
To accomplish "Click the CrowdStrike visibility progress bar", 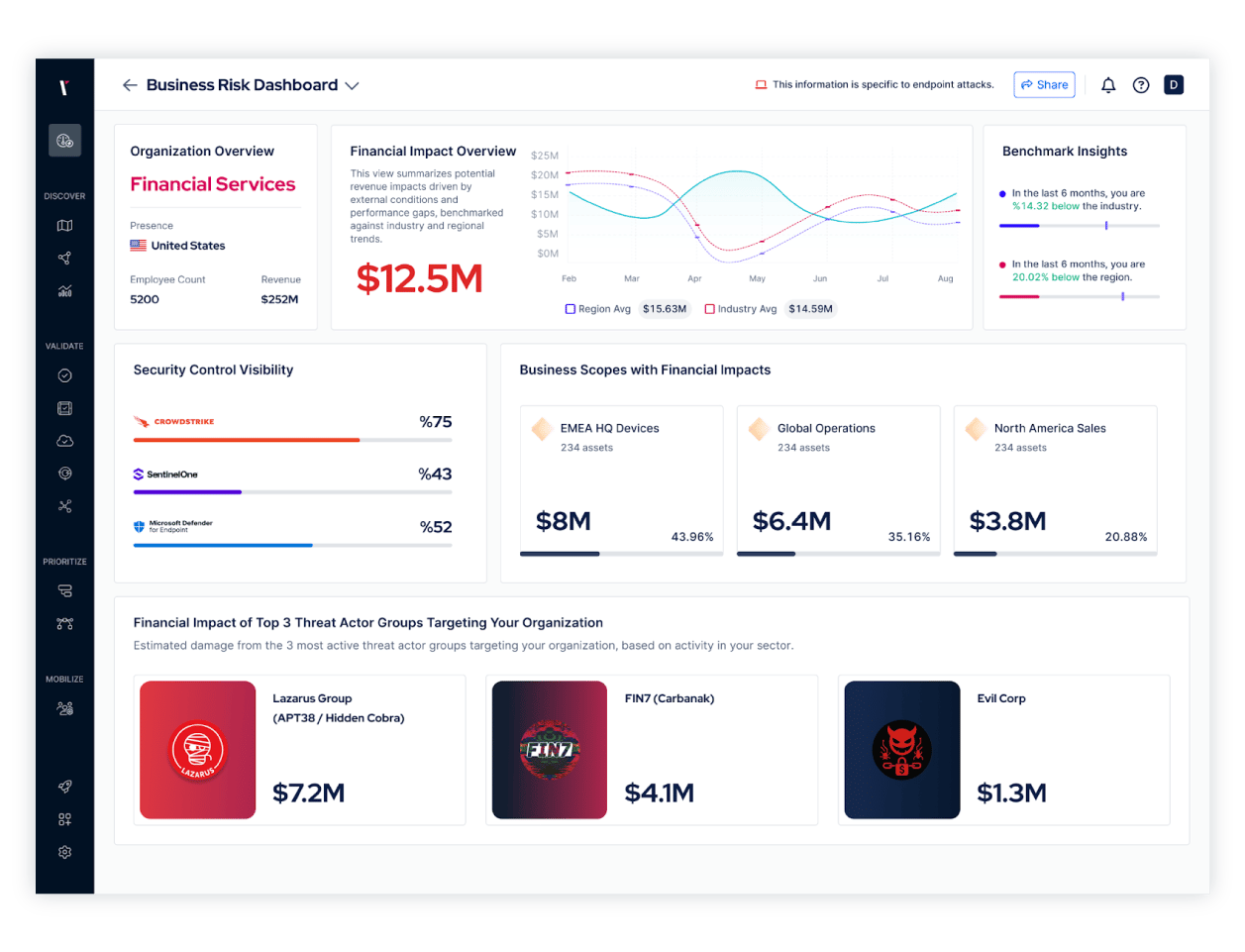I will coord(292,440).
